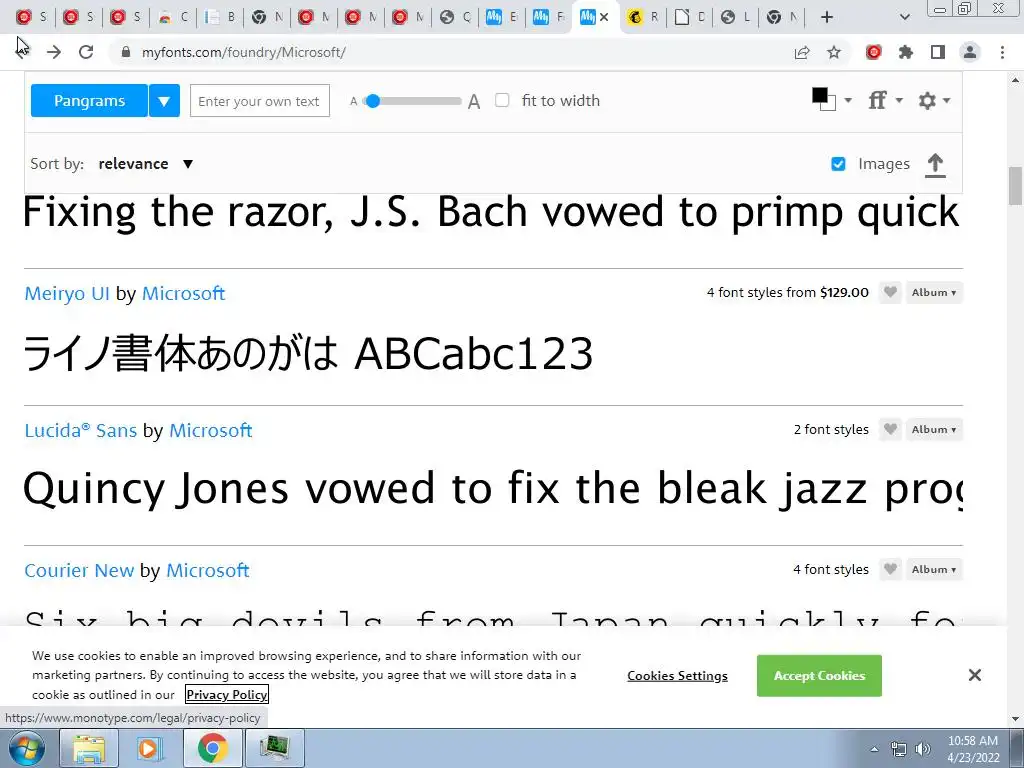
Task: Open the Courier New font link
Action: click(x=79, y=570)
